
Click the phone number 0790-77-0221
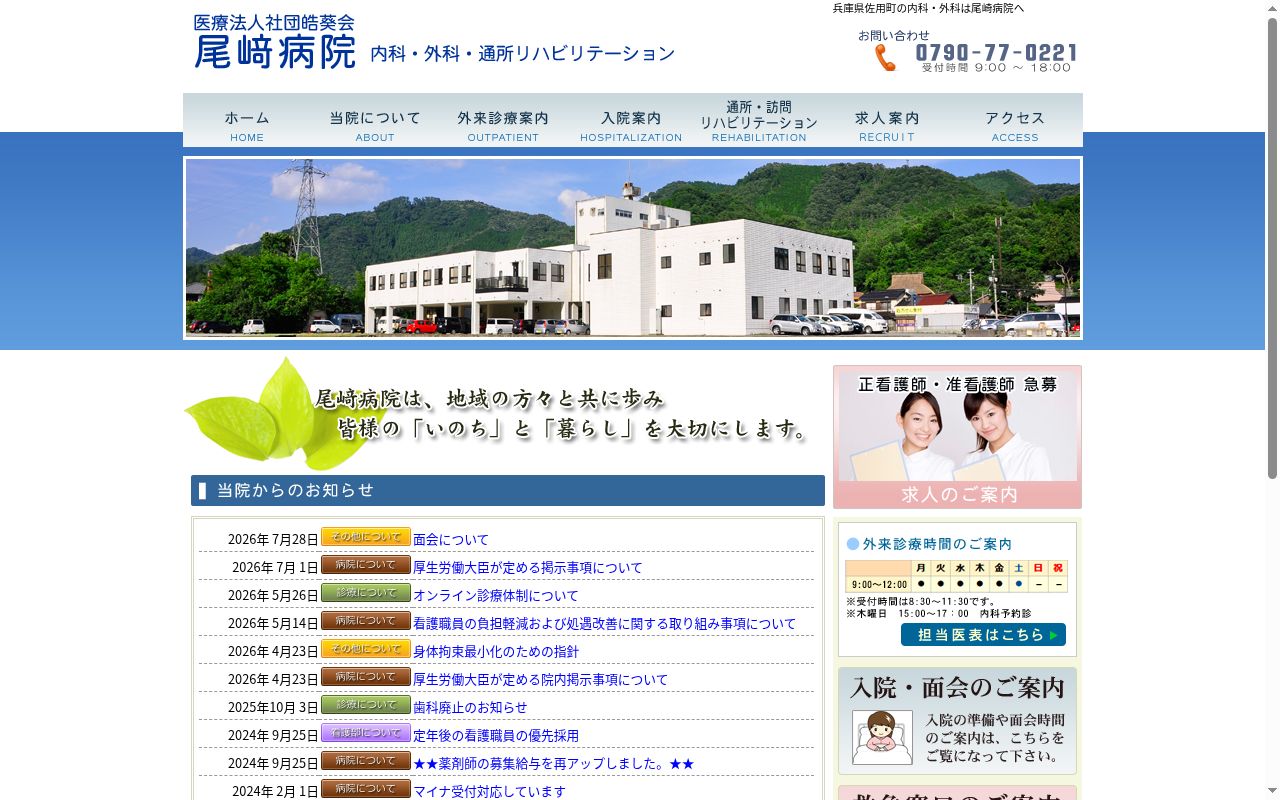(x=997, y=53)
